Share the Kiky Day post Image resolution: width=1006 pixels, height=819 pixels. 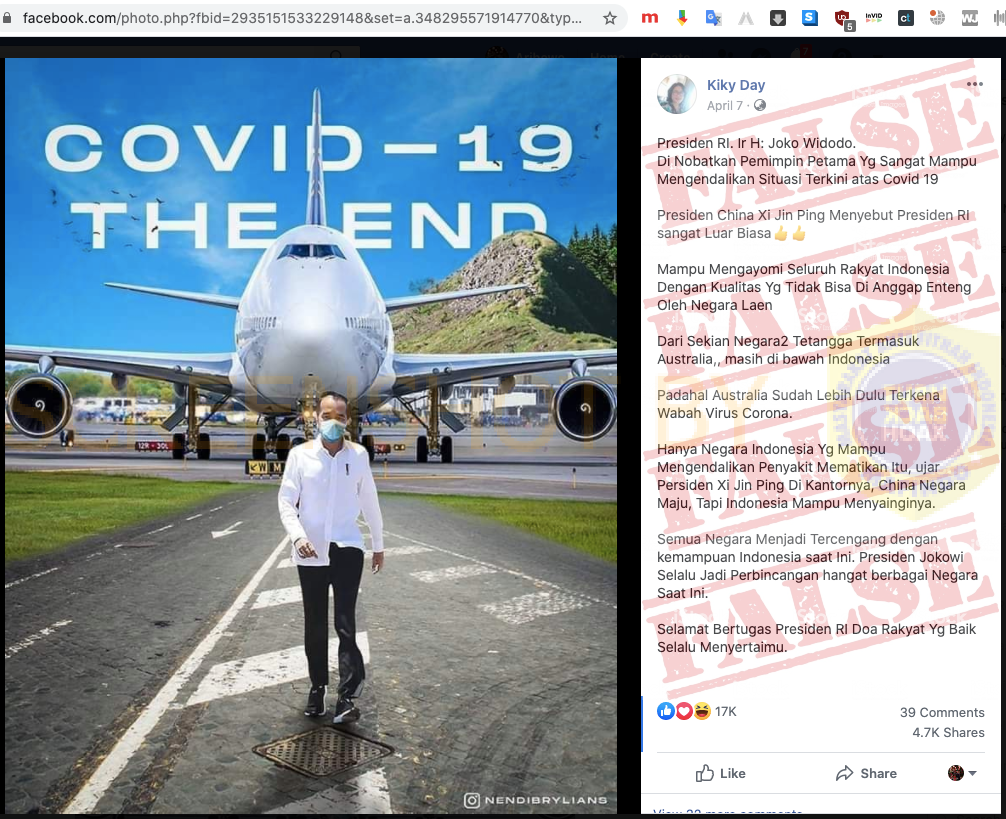[866, 773]
